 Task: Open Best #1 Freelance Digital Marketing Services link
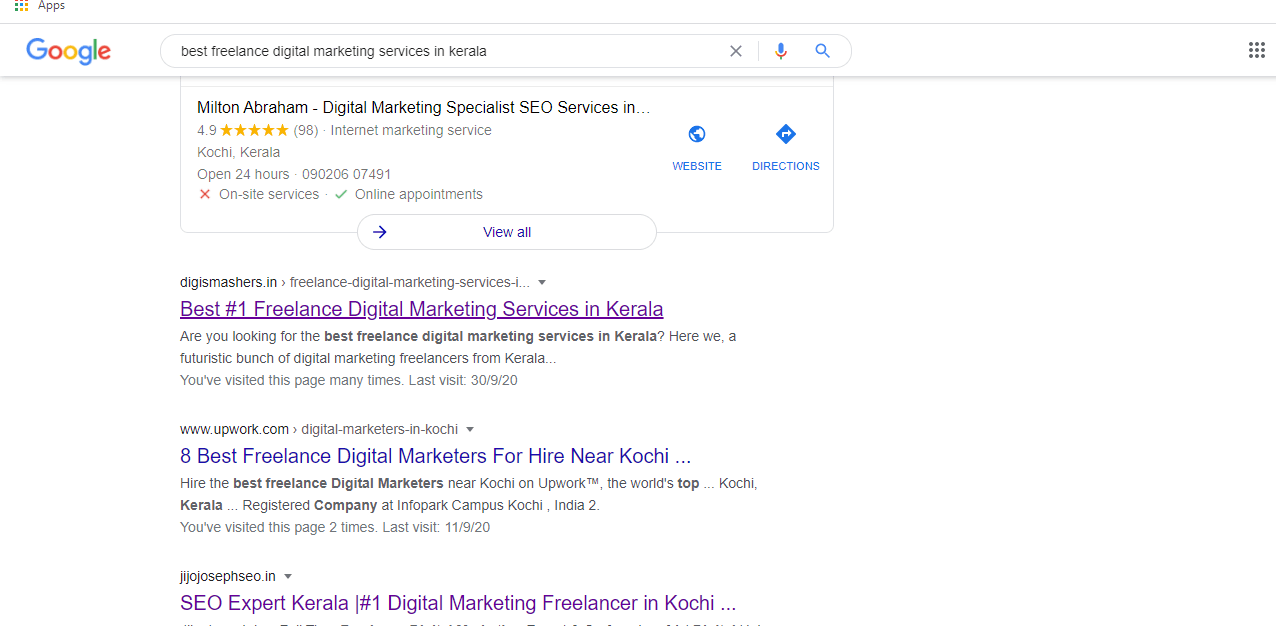[421, 309]
